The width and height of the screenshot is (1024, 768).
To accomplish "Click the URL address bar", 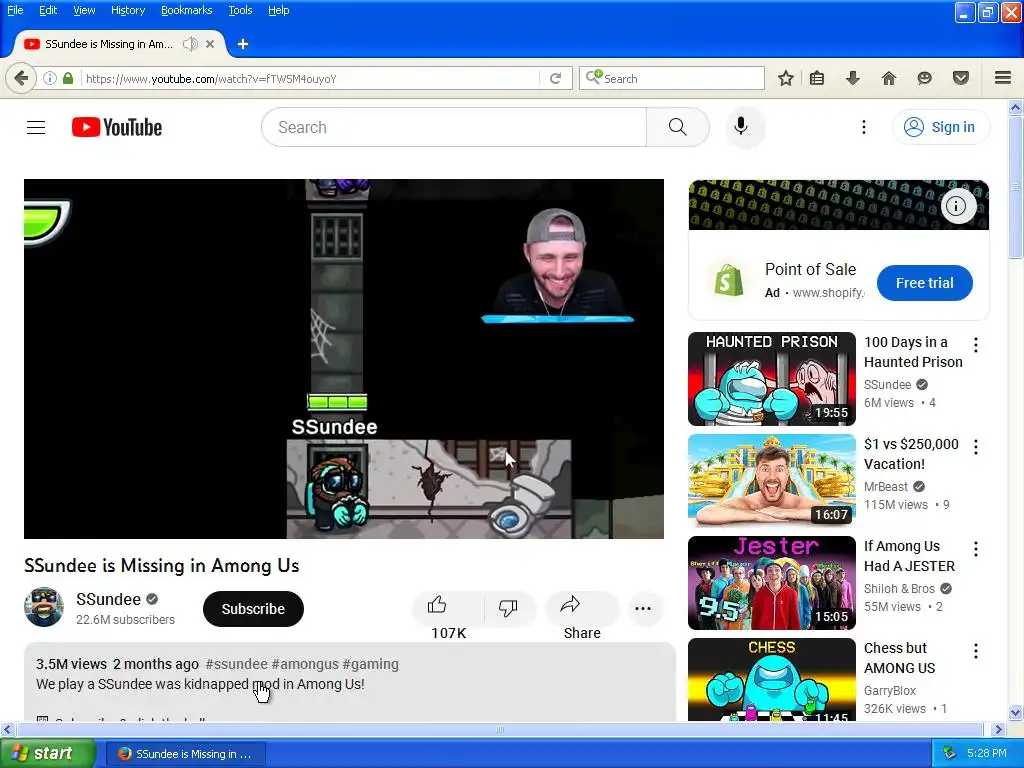I will [x=310, y=78].
